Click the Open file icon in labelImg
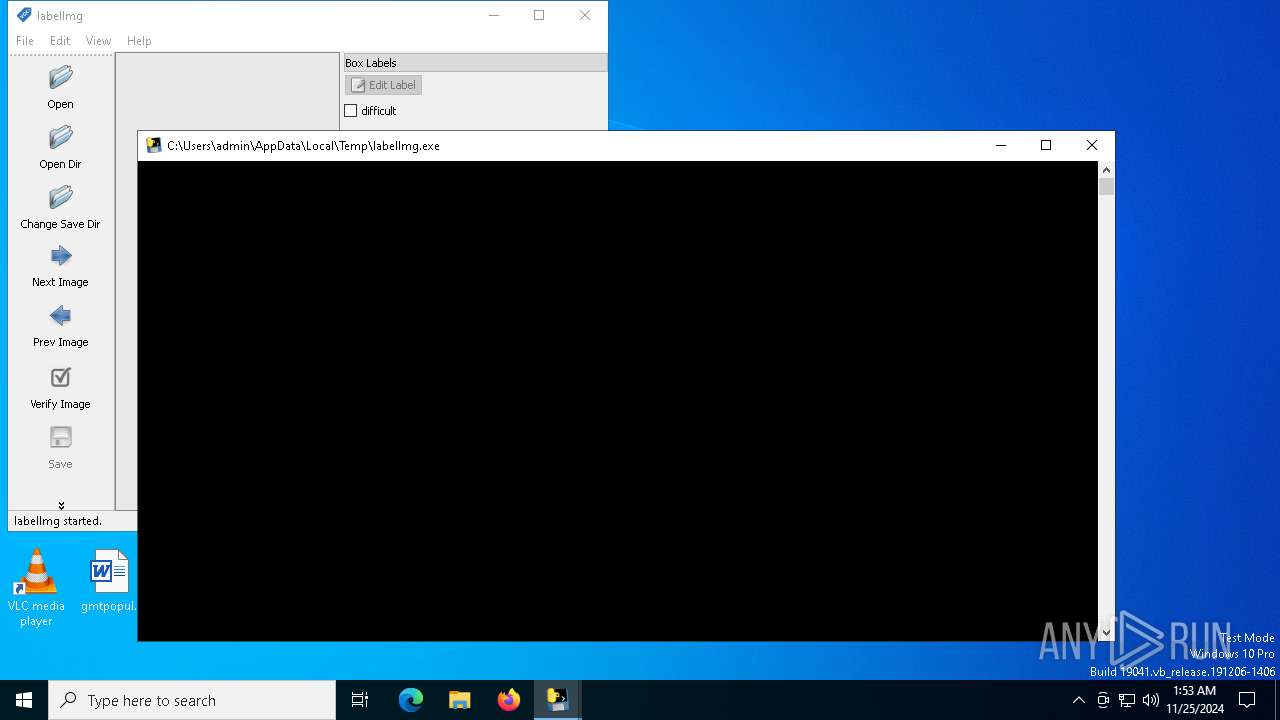This screenshot has width=1280, height=720. tap(60, 77)
